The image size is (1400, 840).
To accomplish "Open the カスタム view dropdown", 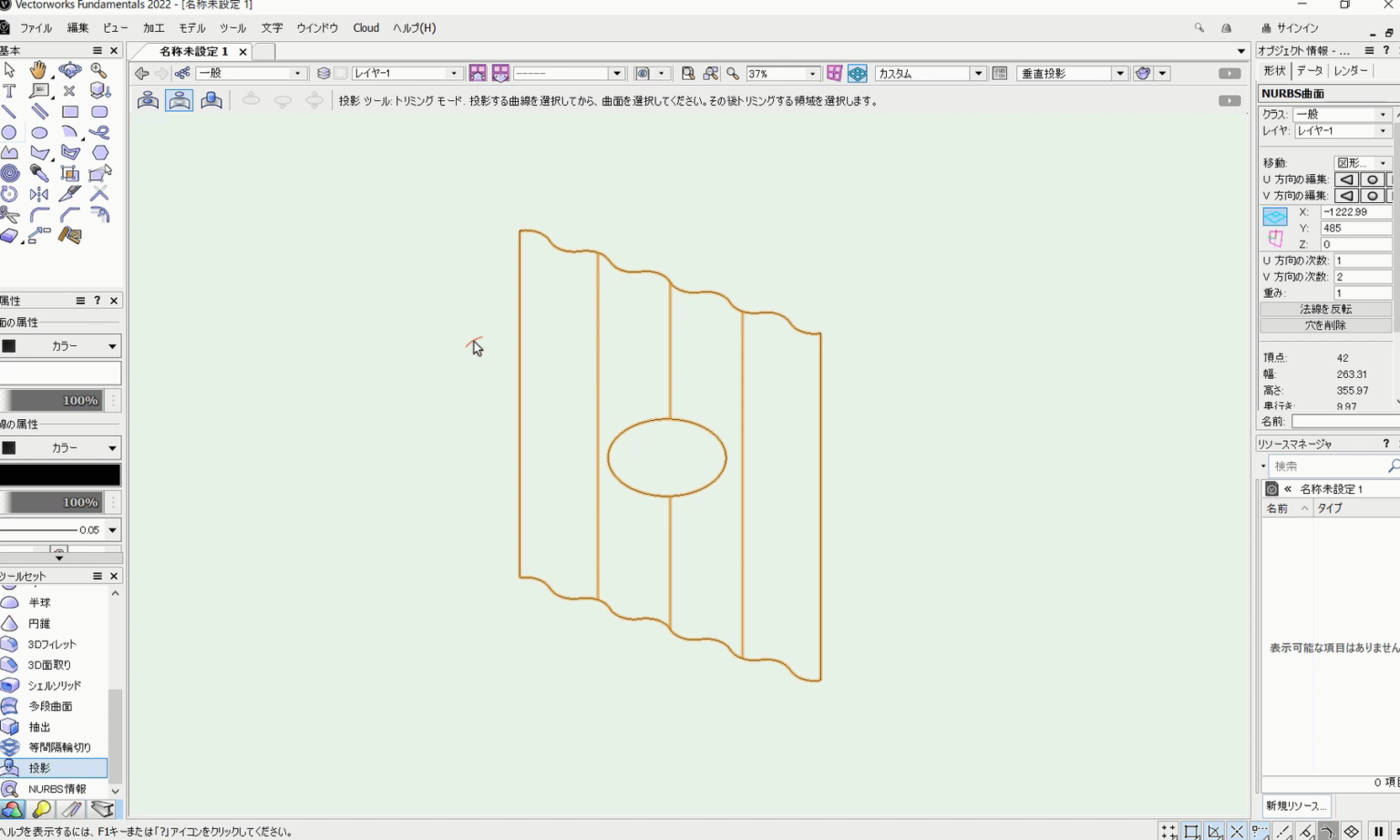I will pos(930,73).
